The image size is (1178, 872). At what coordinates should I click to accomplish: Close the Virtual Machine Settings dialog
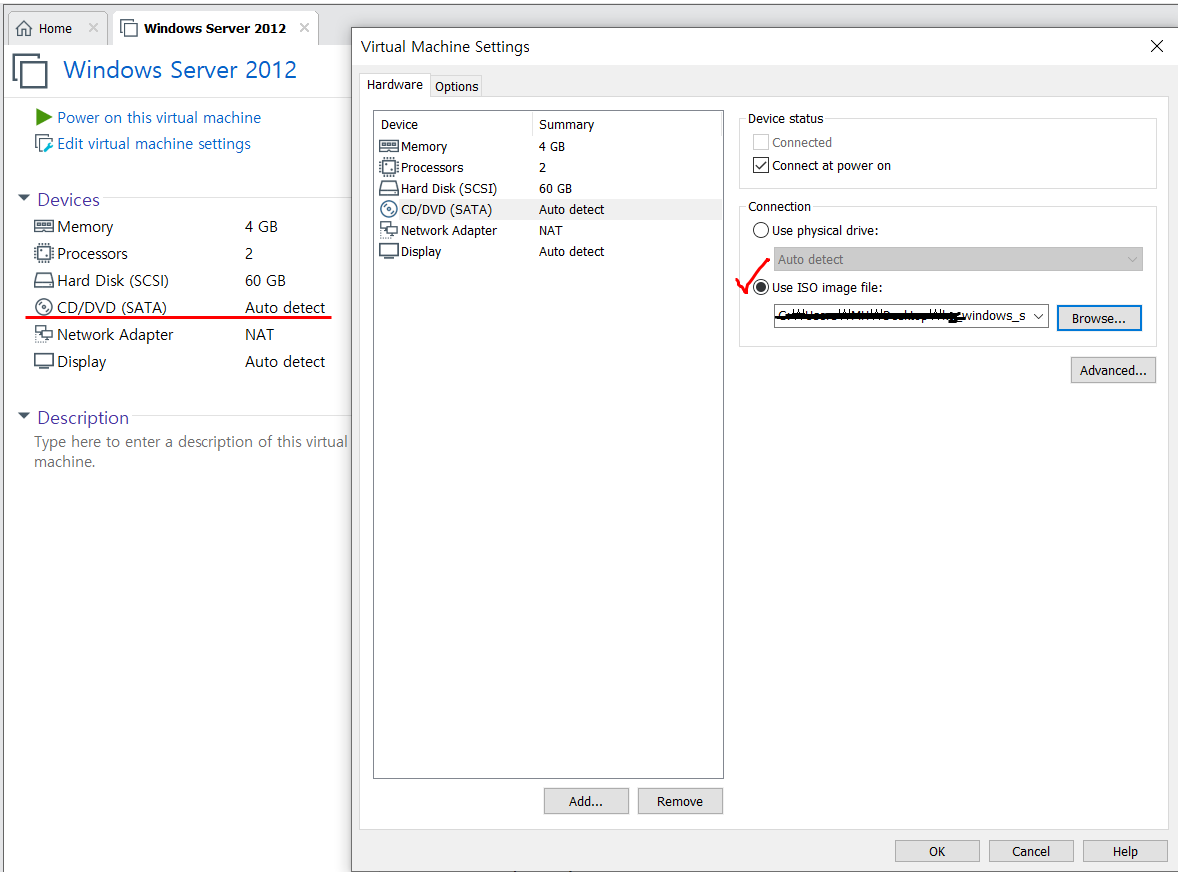coord(1157,47)
